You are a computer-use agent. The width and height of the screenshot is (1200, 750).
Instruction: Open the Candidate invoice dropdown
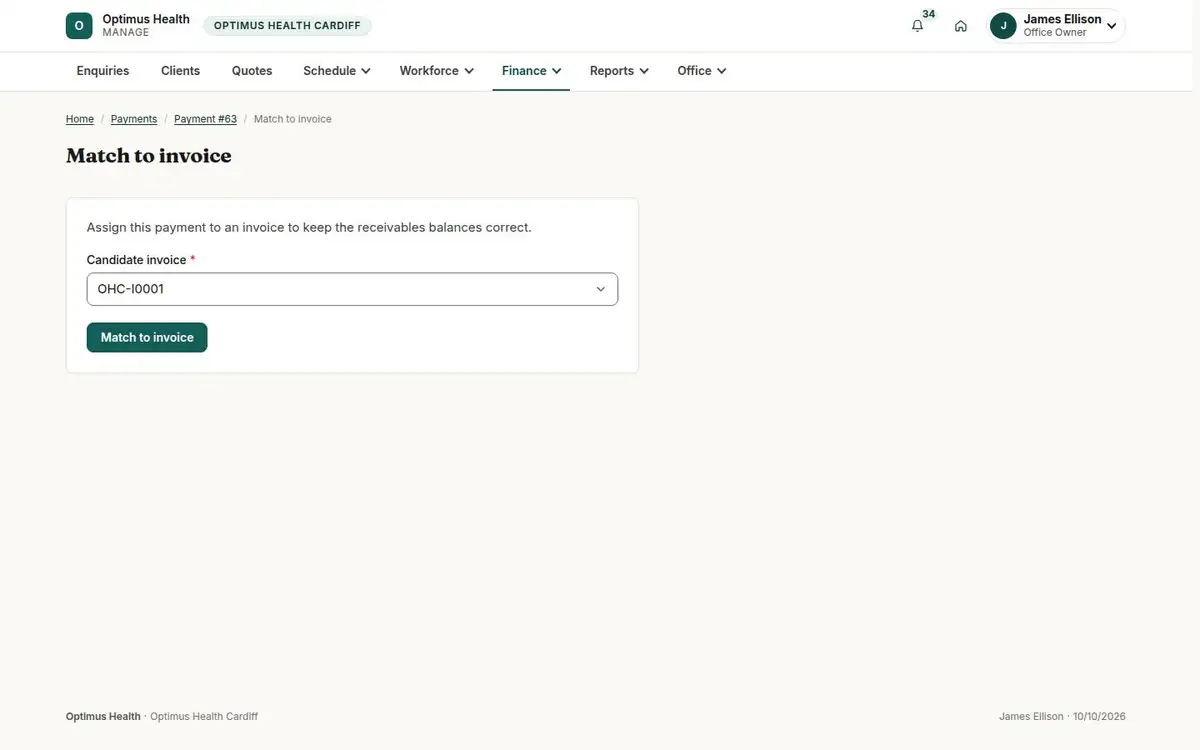pos(352,289)
